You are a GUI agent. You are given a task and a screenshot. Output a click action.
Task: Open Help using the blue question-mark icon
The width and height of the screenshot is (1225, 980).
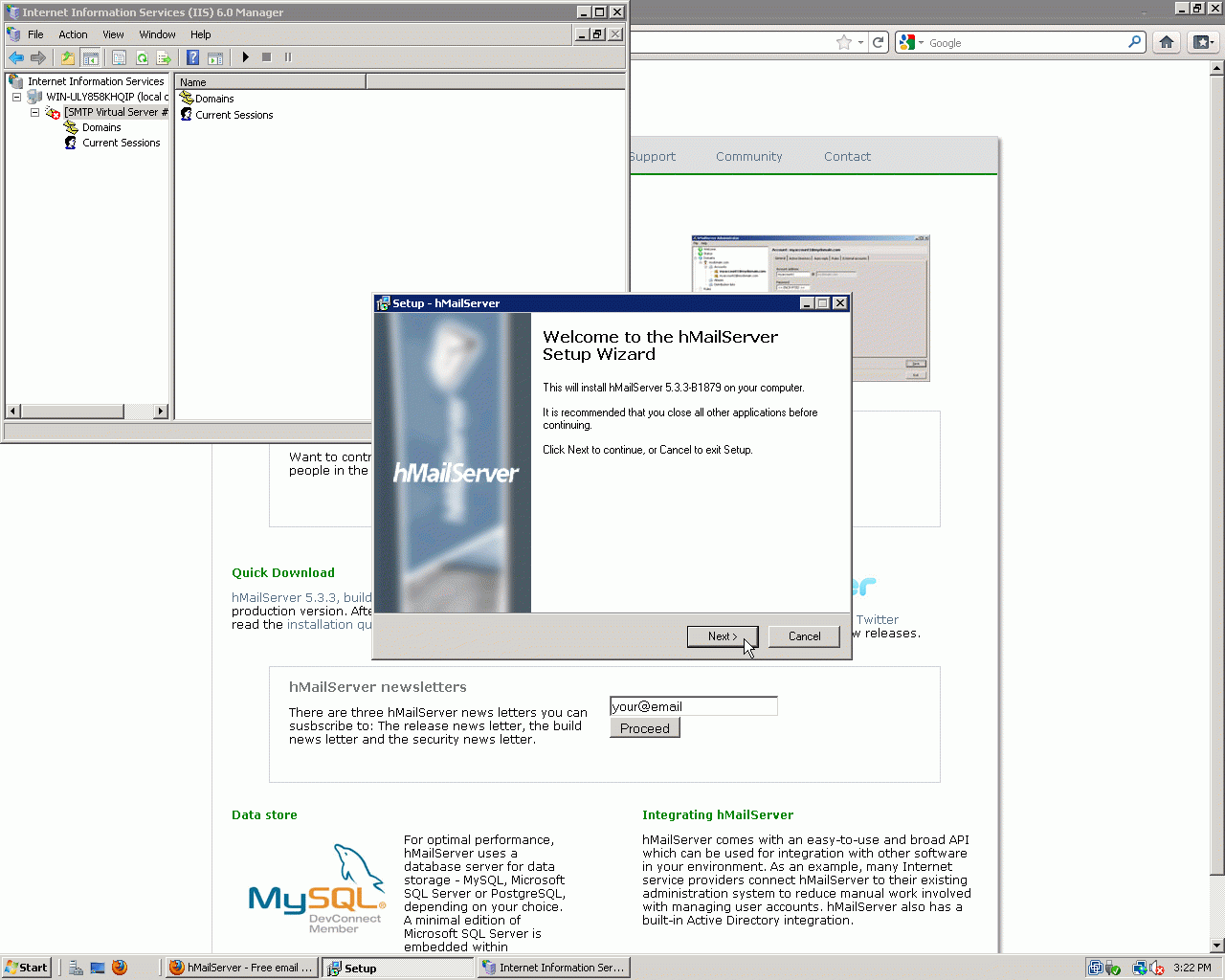pyautogui.click(x=192, y=57)
